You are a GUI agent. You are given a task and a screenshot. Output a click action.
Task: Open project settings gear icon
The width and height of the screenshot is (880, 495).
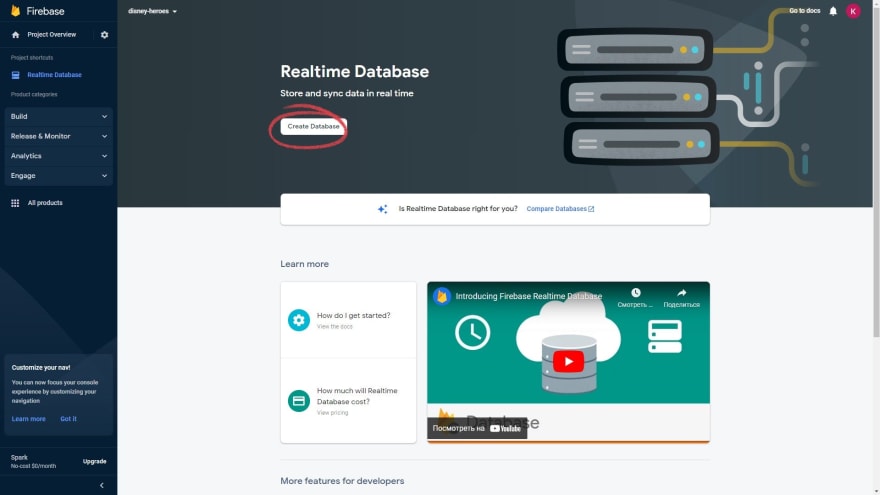tap(104, 35)
